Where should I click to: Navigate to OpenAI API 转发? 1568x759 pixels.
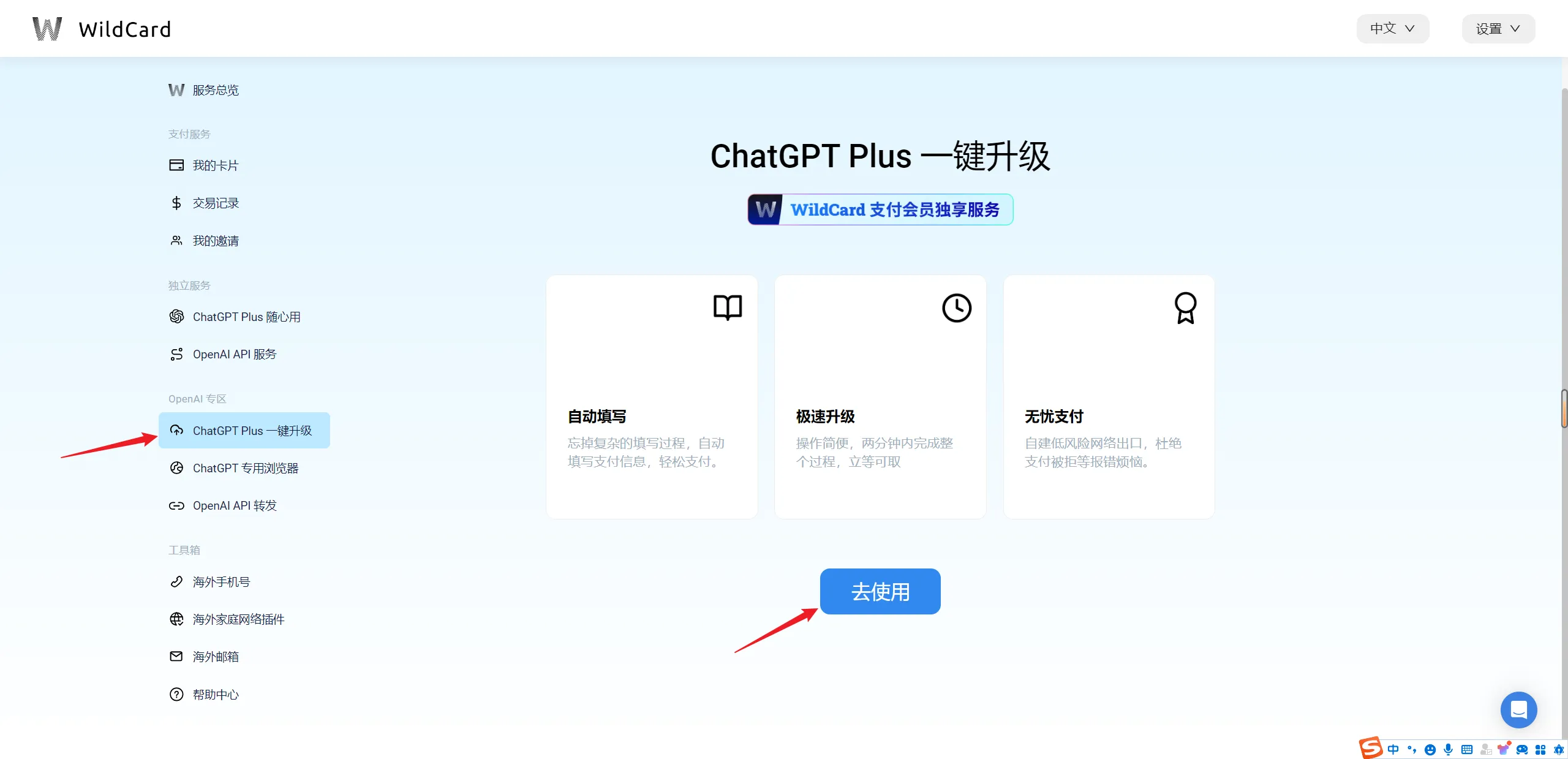[x=234, y=505]
